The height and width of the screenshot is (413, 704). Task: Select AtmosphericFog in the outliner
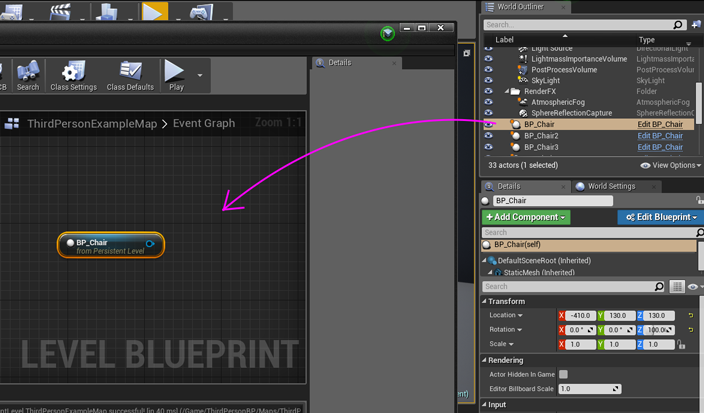tap(558, 102)
